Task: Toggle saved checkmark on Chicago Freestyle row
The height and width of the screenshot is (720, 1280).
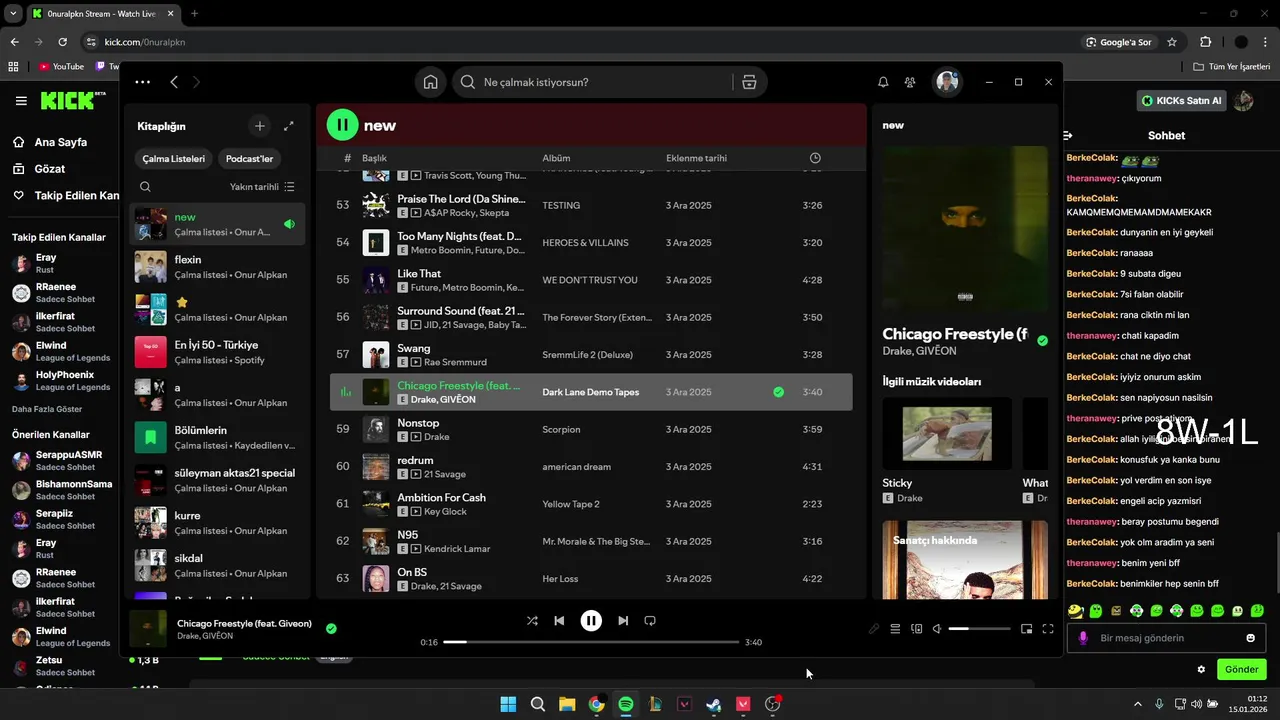Action: [778, 392]
